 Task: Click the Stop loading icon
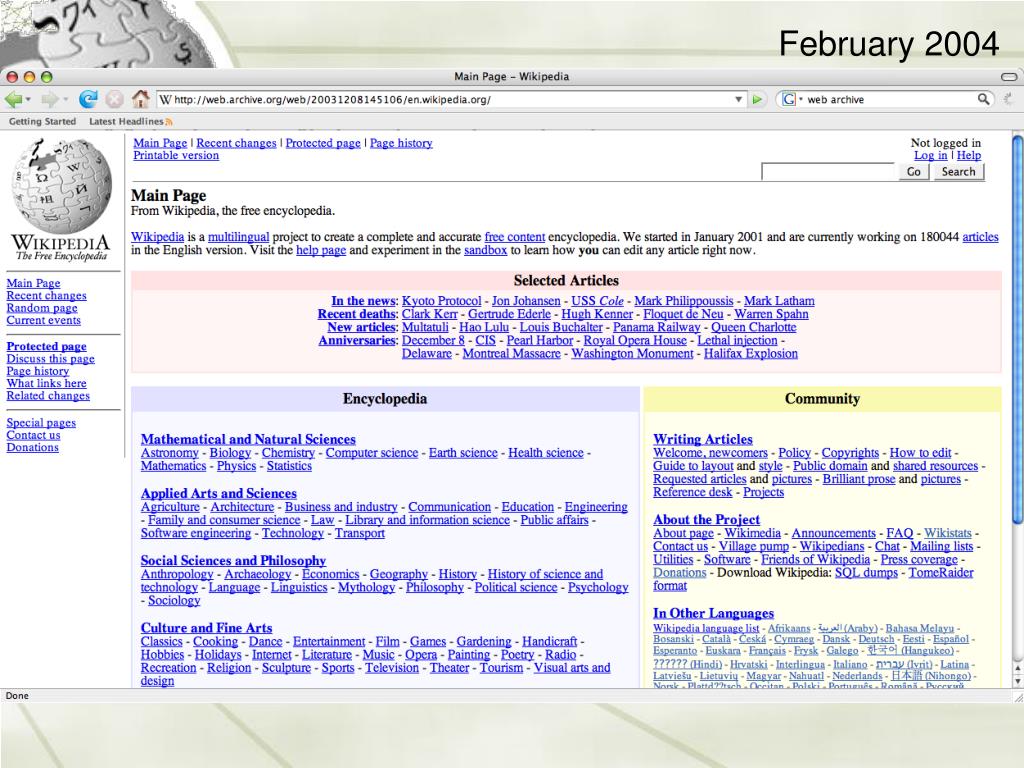pyautogui.click(x=114, y=99)
